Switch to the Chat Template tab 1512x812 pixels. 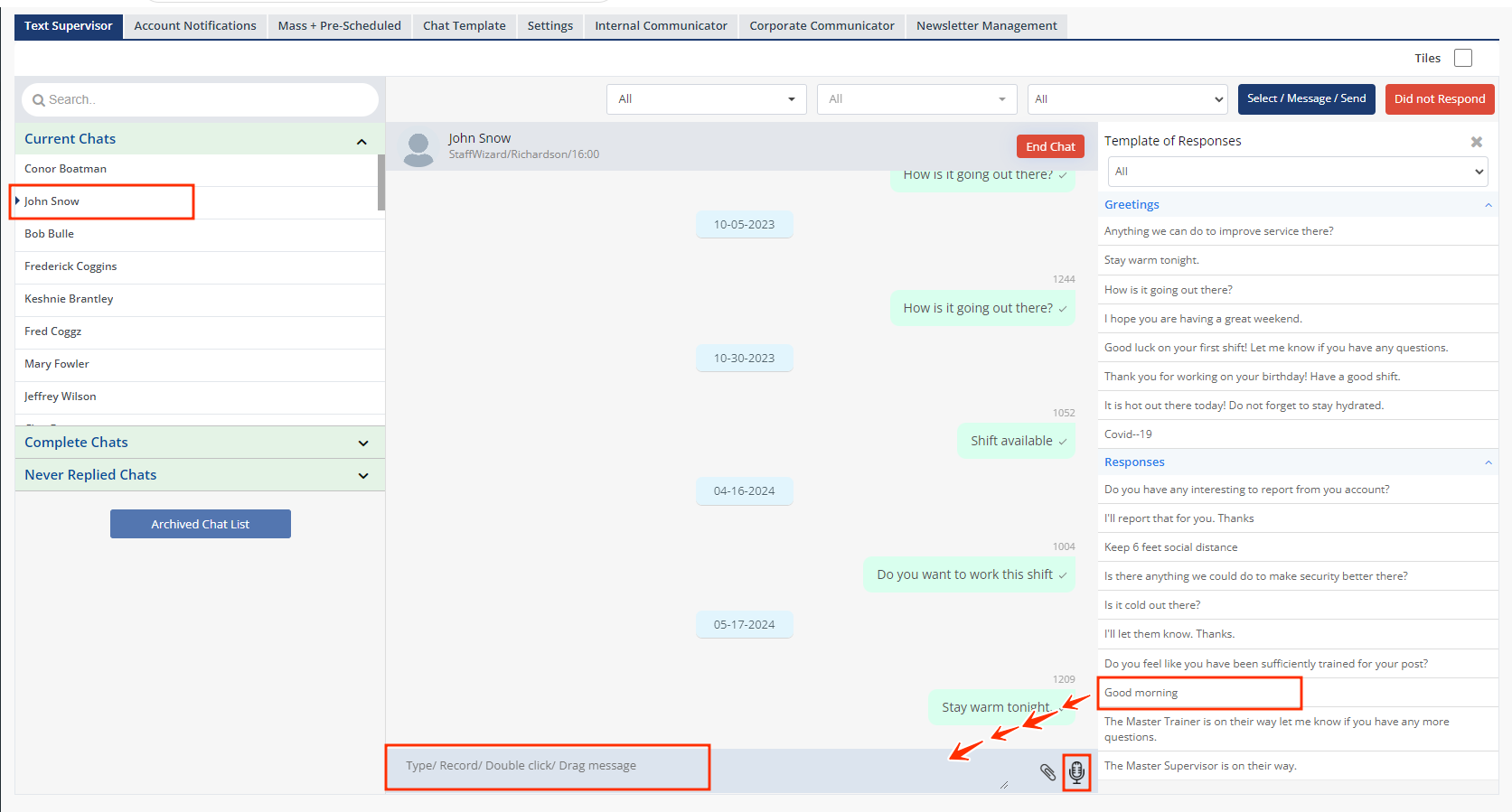(464, 26)
